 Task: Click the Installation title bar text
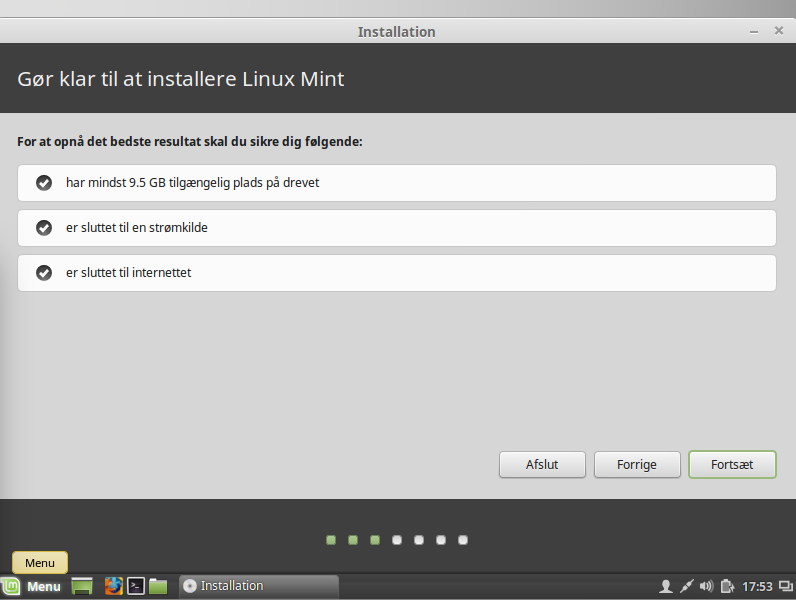(396, 32)
